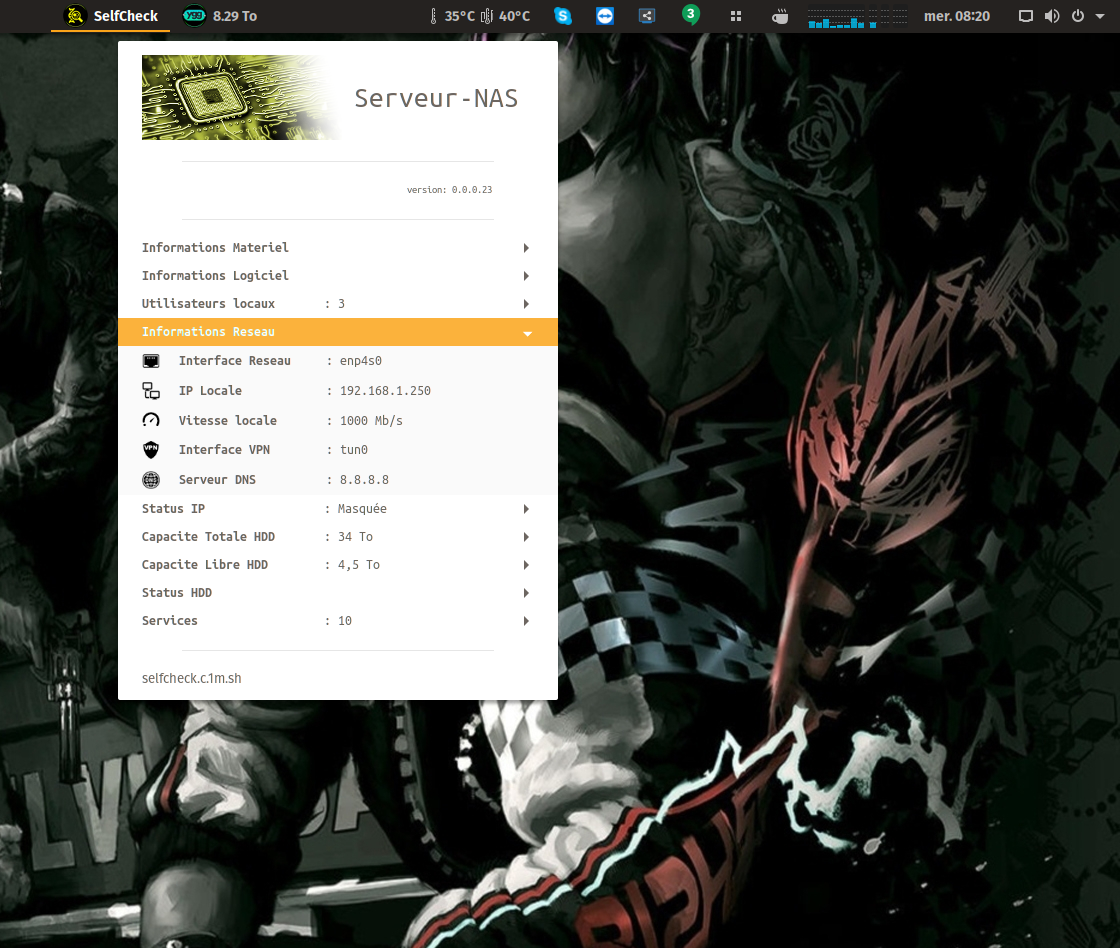
Task: Click the circuit board chip image
Action: click(240, 97)
